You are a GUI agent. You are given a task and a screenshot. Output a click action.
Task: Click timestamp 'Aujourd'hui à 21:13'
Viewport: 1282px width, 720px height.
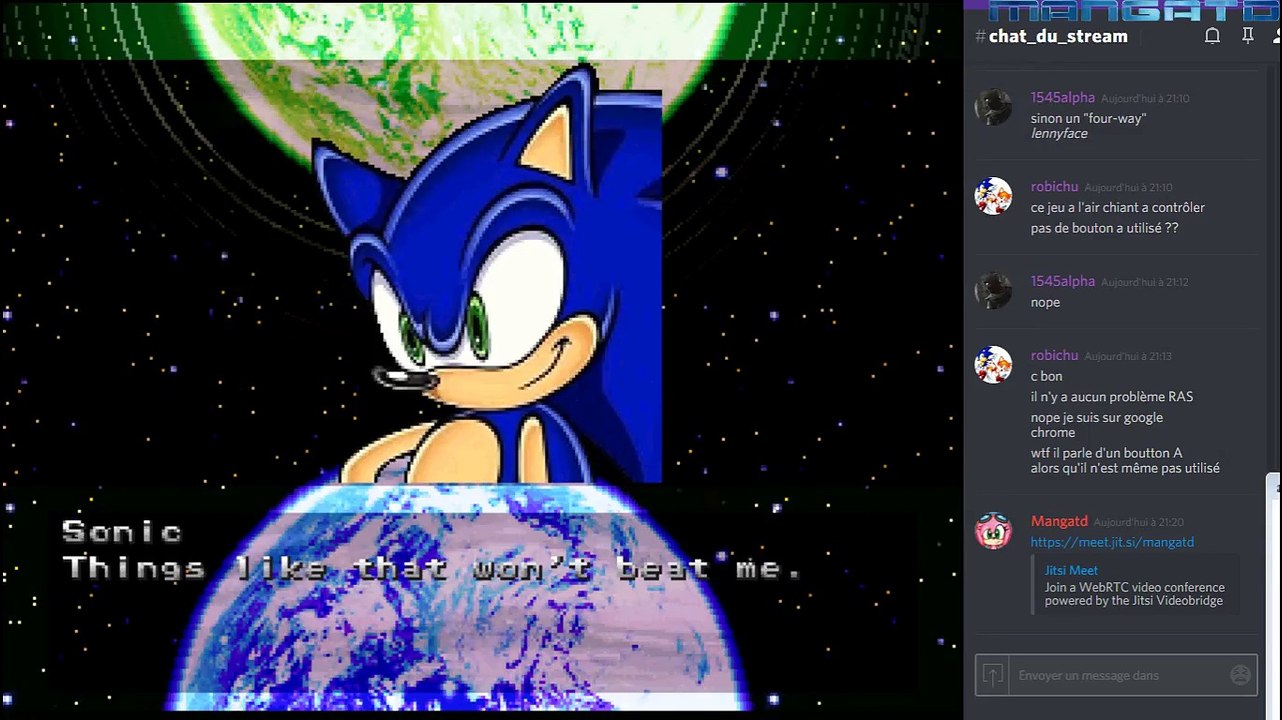coord(1128,357)
